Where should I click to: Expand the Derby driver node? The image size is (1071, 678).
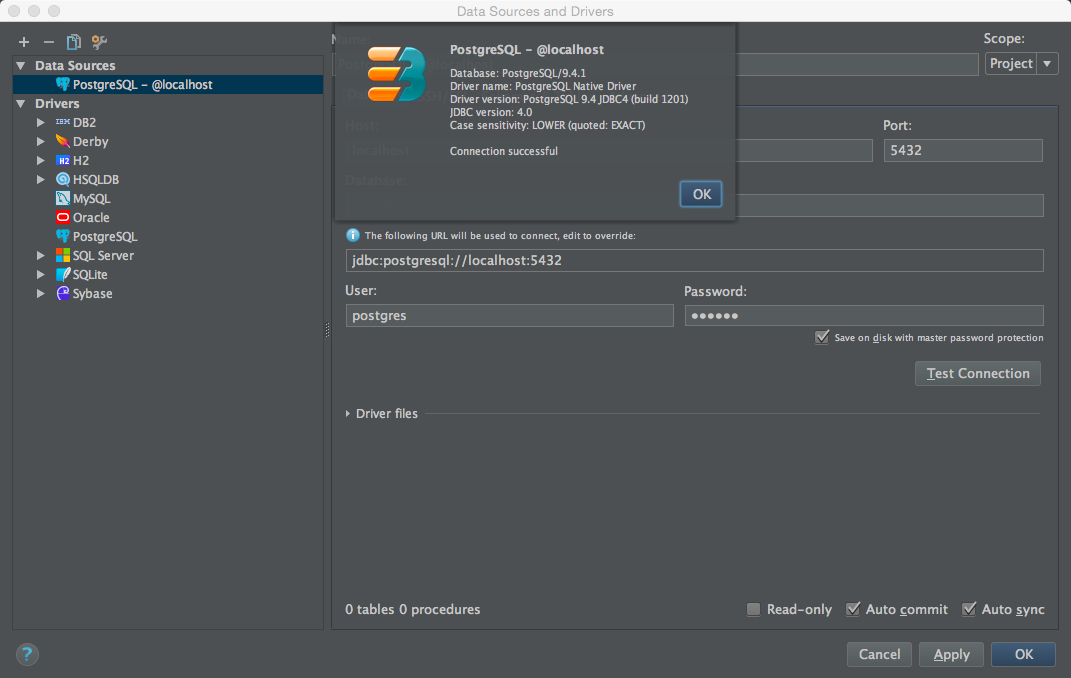point(40,141)
